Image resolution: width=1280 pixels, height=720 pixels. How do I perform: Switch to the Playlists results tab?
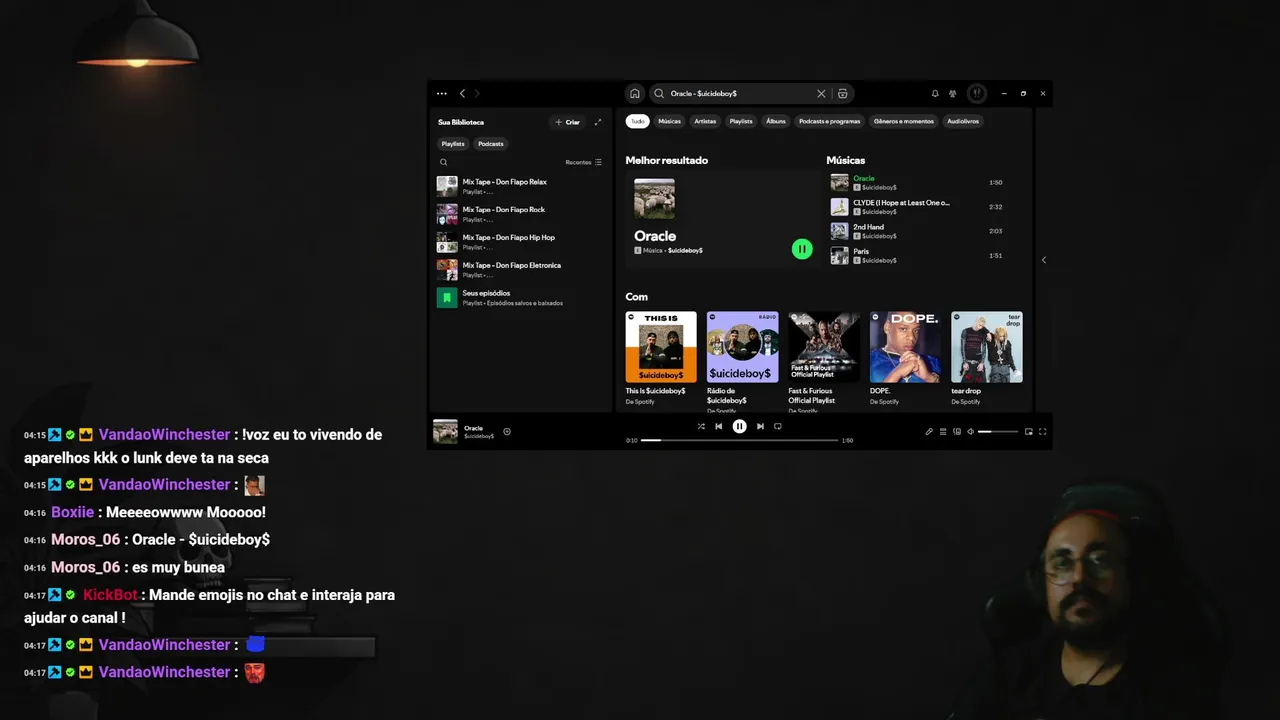[741, 121]
